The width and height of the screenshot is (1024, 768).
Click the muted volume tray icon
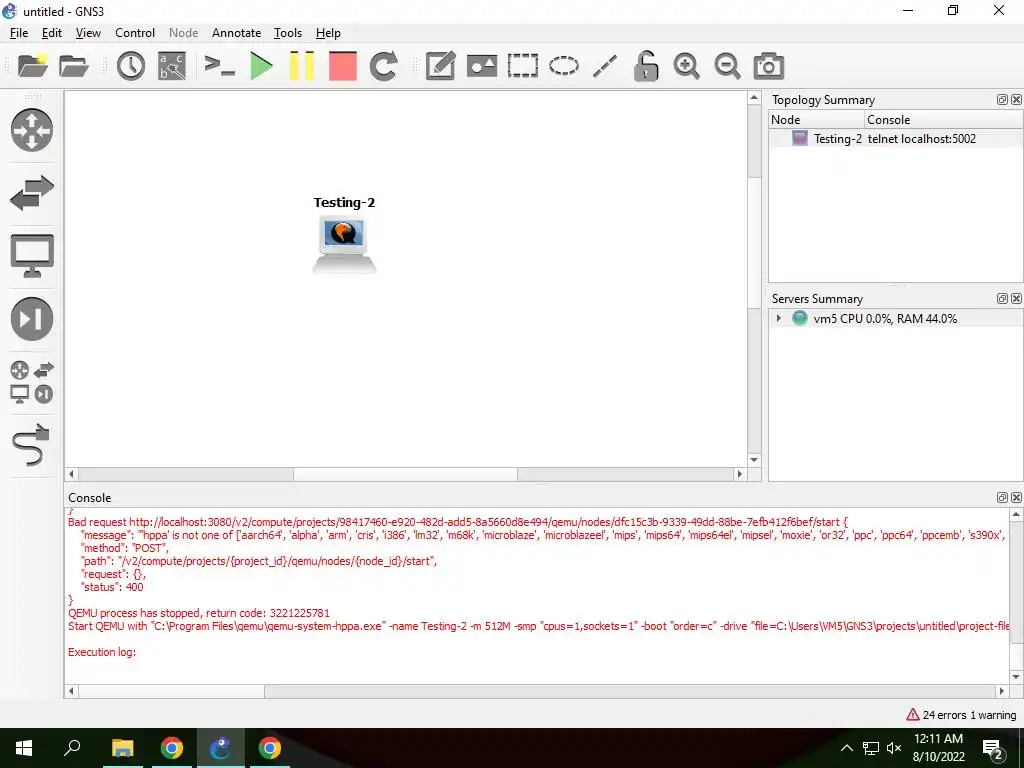coord(894,748)
